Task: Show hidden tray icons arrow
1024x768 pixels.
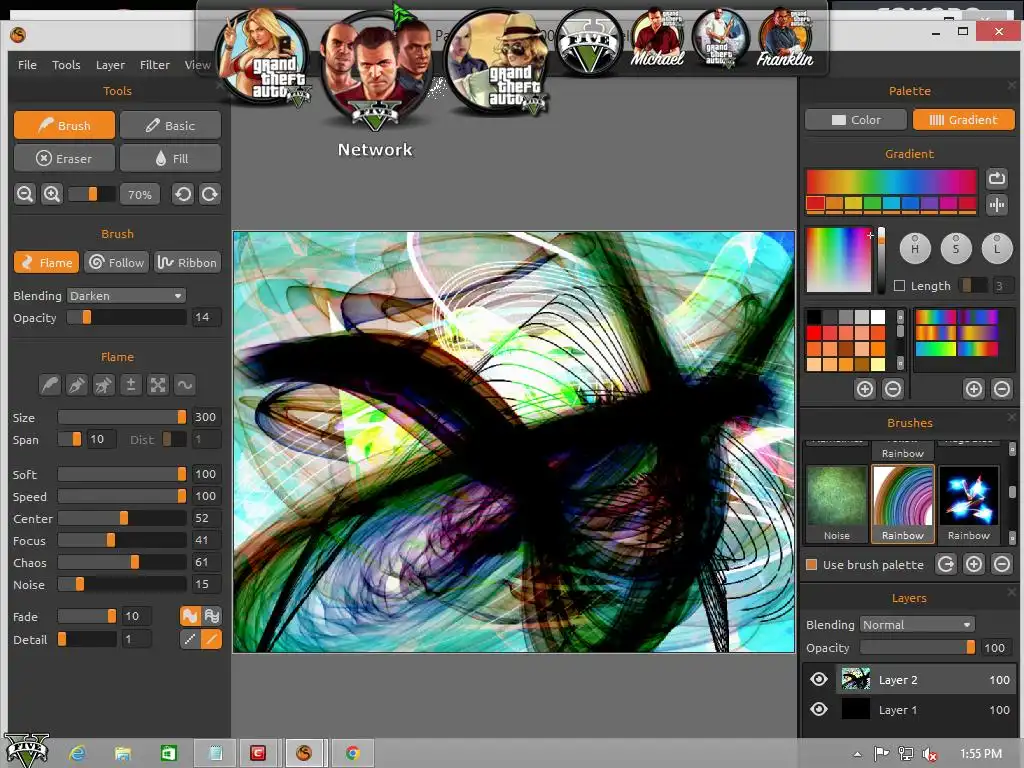Action: [x=857, y=754]
